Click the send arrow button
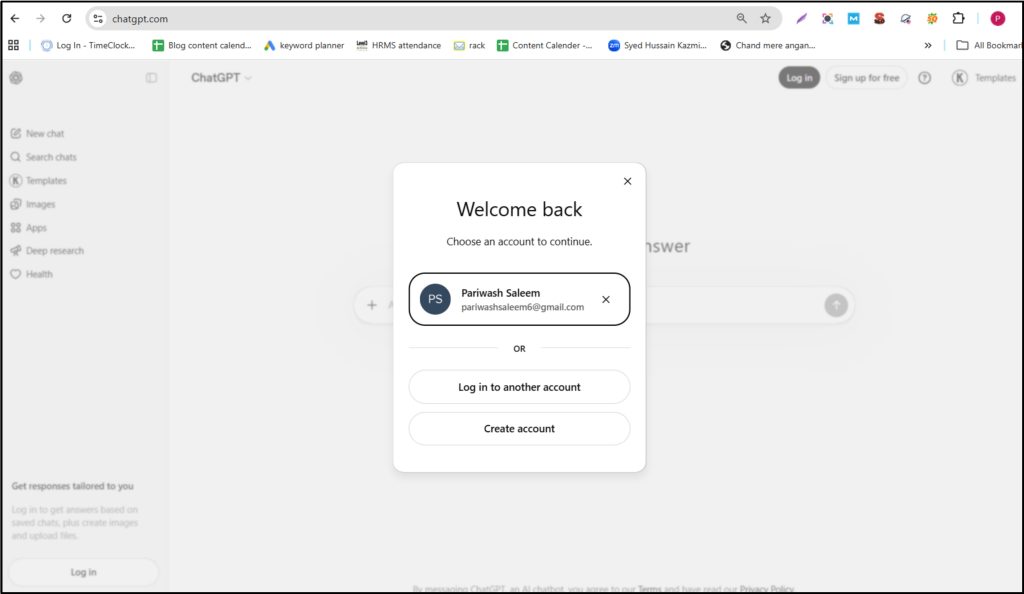1024x594 pixels. (836, 305)
